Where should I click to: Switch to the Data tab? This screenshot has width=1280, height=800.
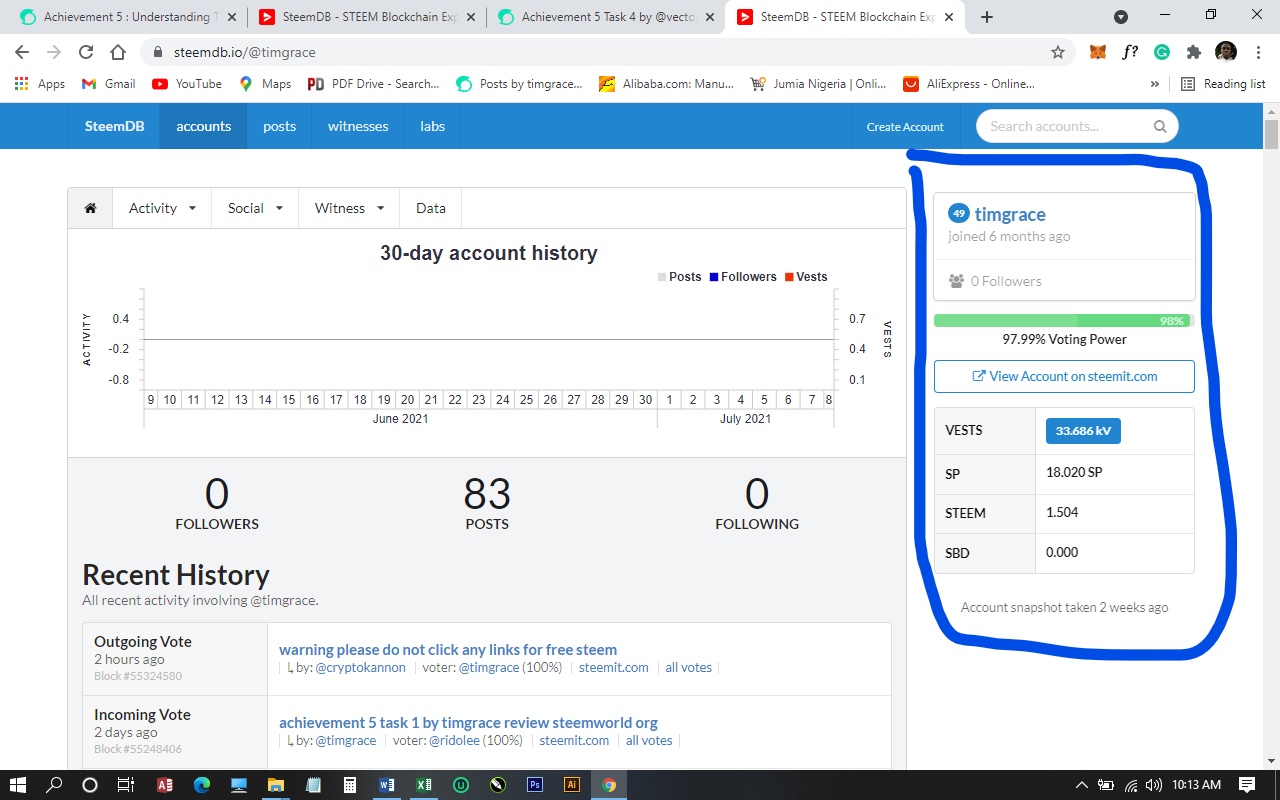(x=430, y=207)
